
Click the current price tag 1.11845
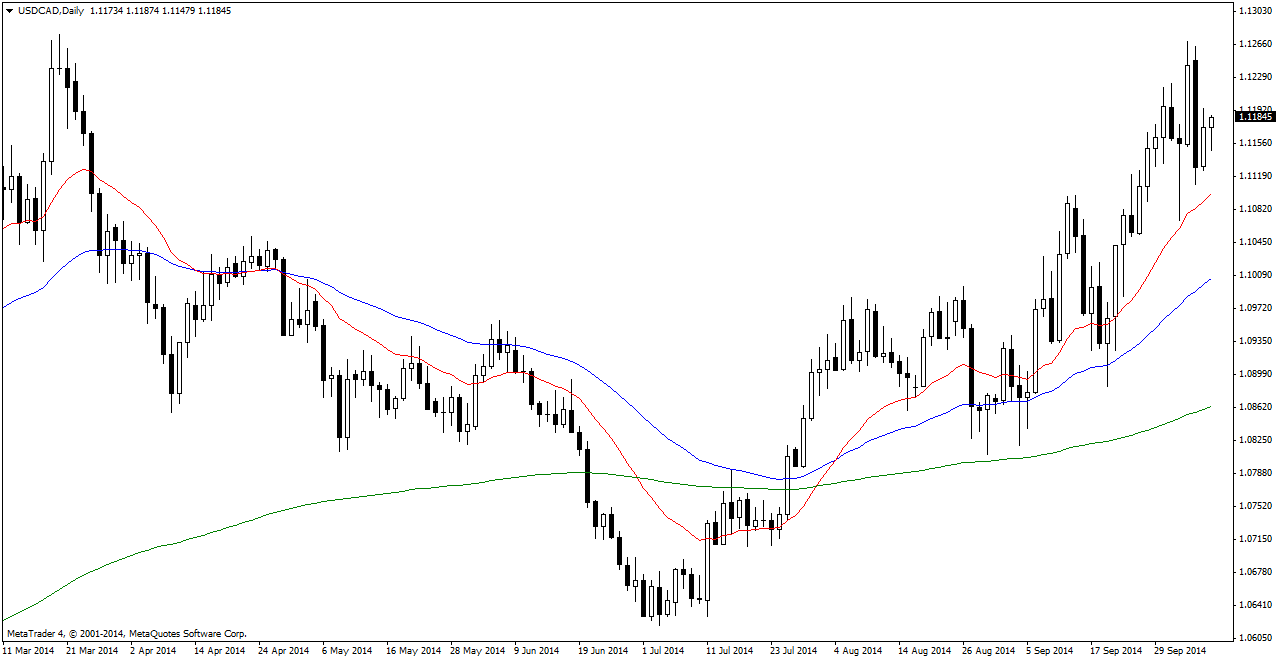[x=1254, y=117]
